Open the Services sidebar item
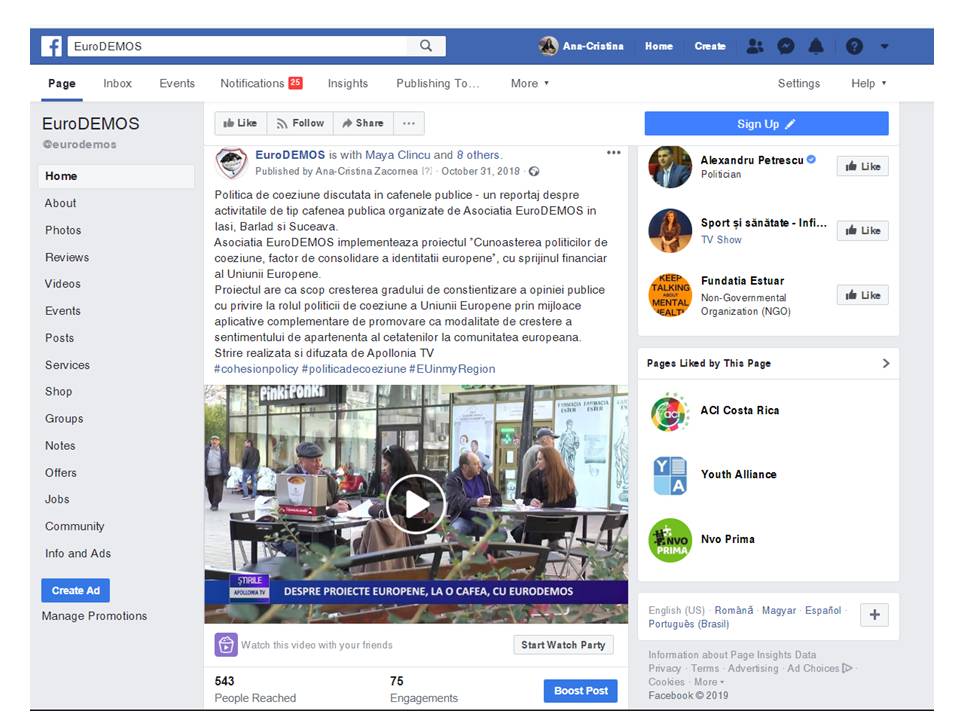Screen dimensions: 960x720 coord(67,365)
